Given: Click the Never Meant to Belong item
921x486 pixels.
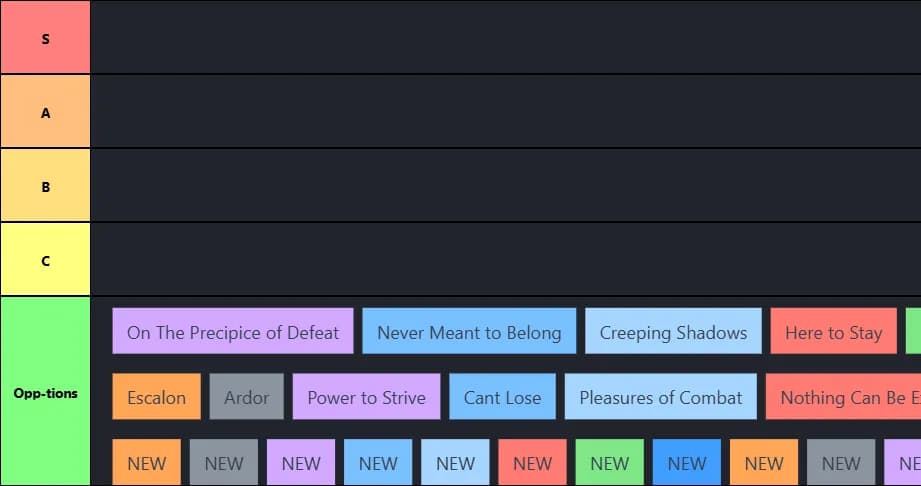Looking at the screenshot, I should pyautogui.click(x=469, y=332).
